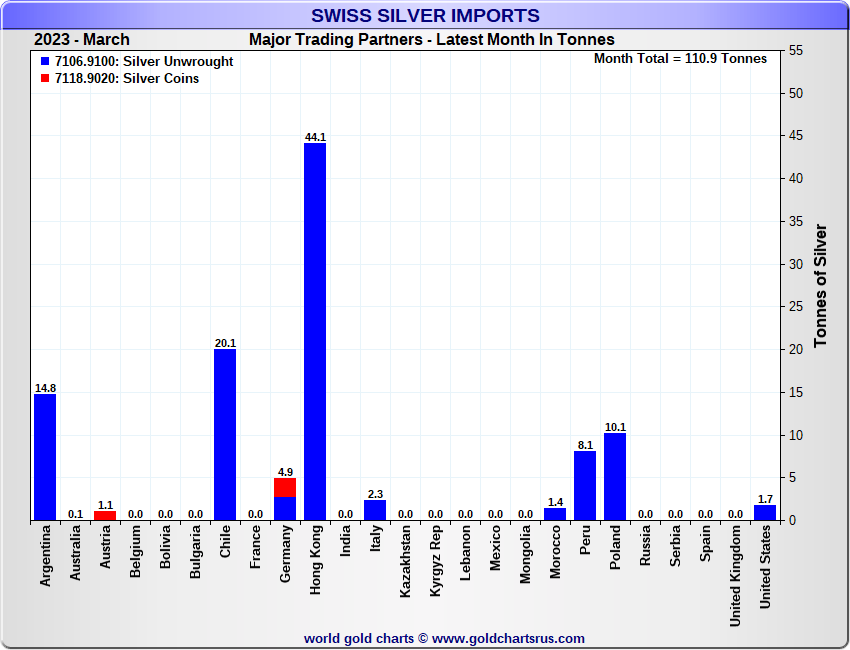Image resolution: width=850 pixels, height=650 pixels.
Task: Click the 8.1 value above Peru
Action: (x=585, y=446)
